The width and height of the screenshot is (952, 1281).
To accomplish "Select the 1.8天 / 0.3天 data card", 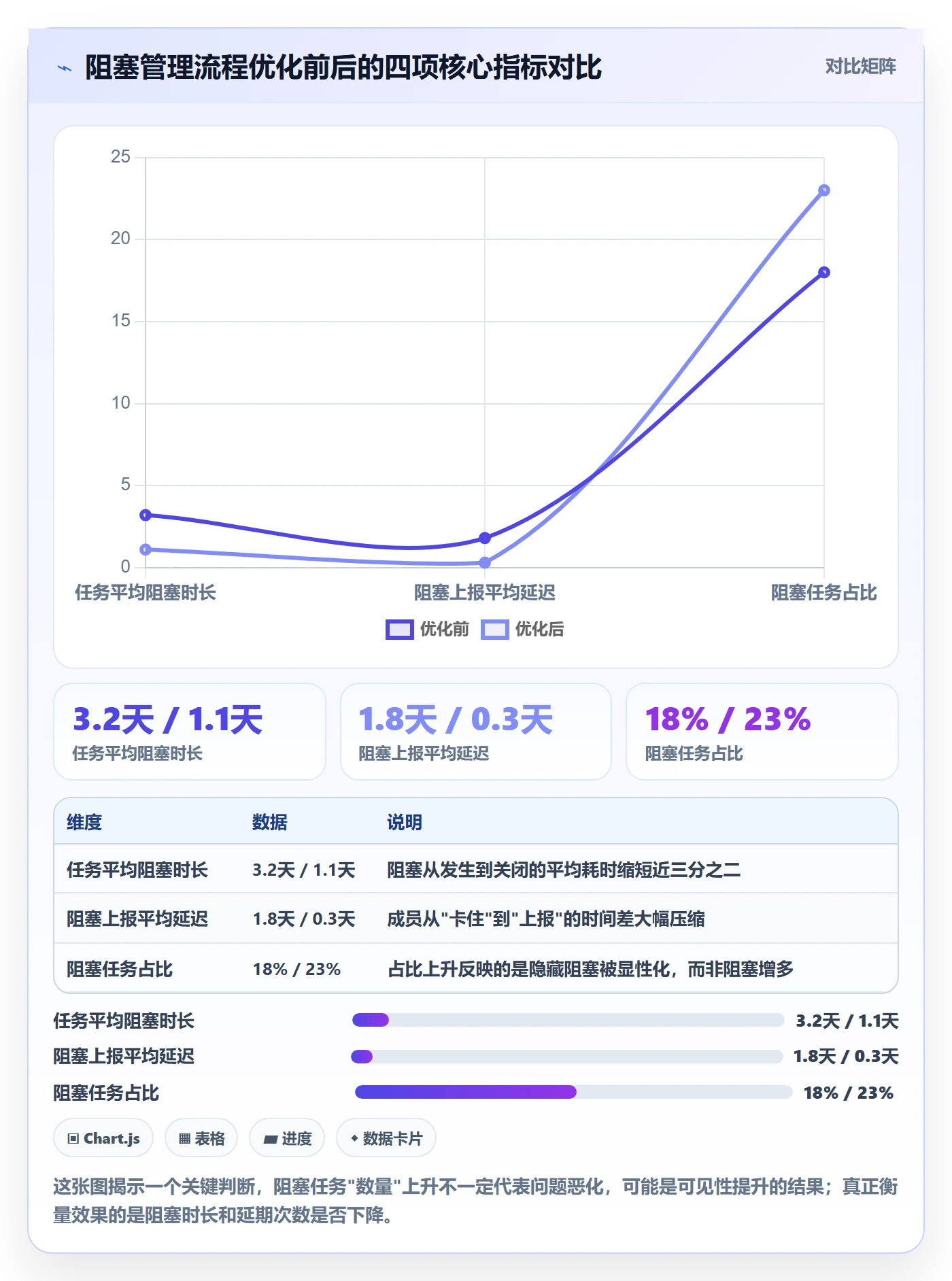I will 476,732.
